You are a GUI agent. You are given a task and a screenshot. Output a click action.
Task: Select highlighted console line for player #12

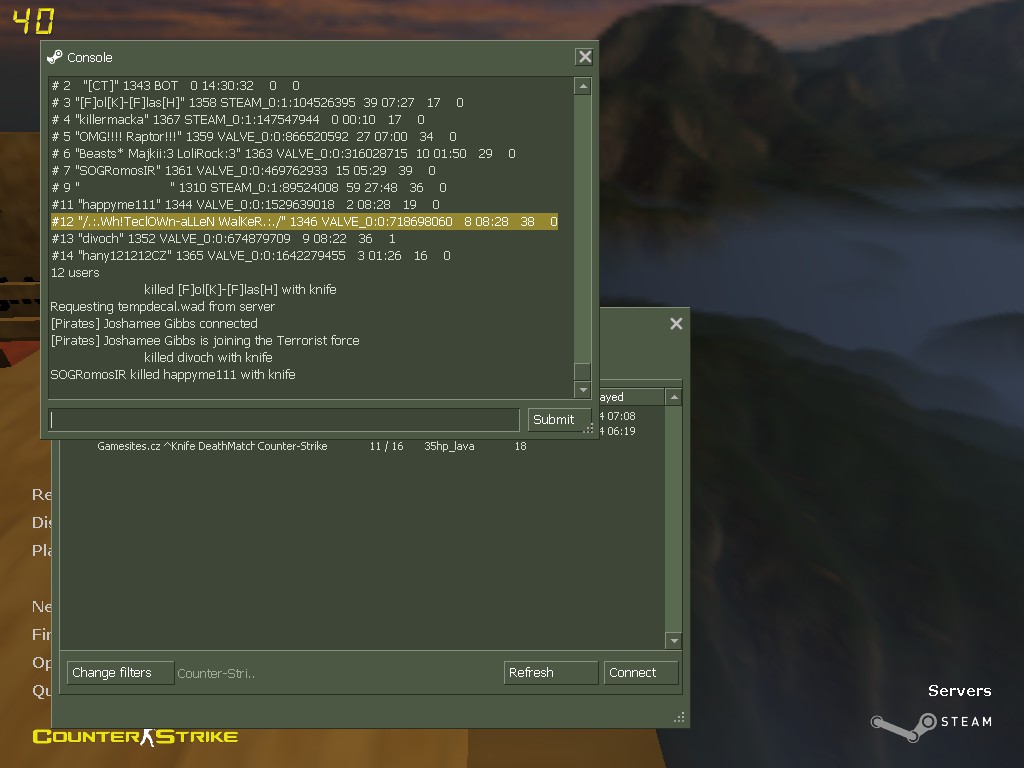[304, 221]
